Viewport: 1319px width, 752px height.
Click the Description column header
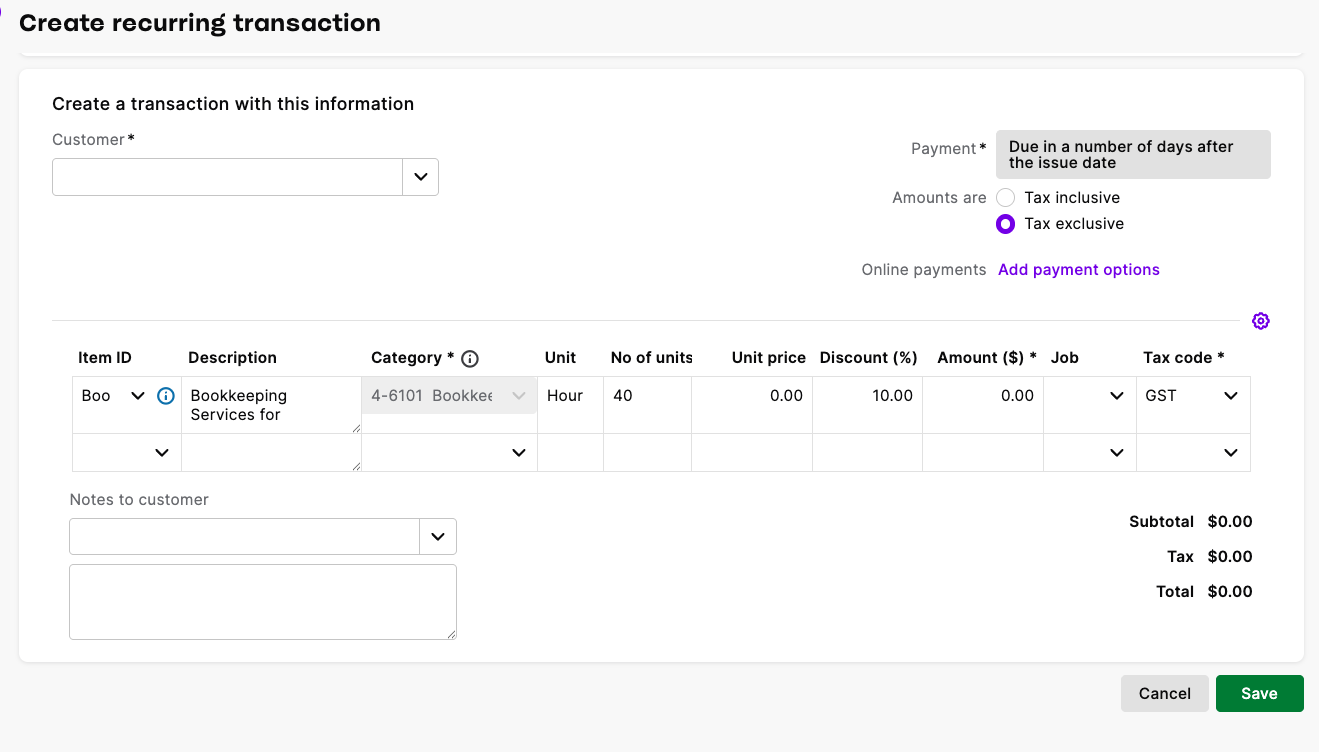pos(232,358)
